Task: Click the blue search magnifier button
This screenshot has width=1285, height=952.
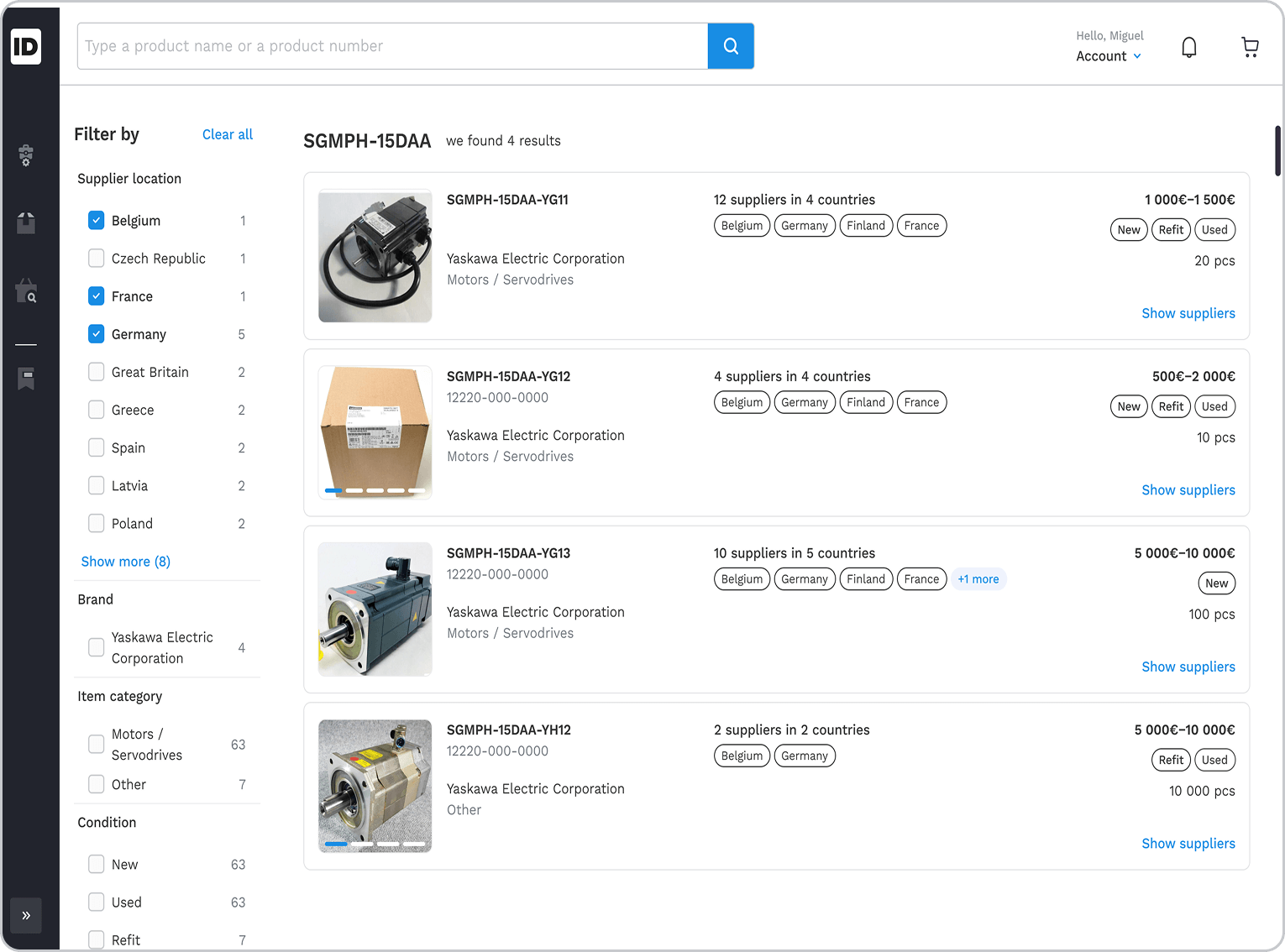Action: coord(731,46)
